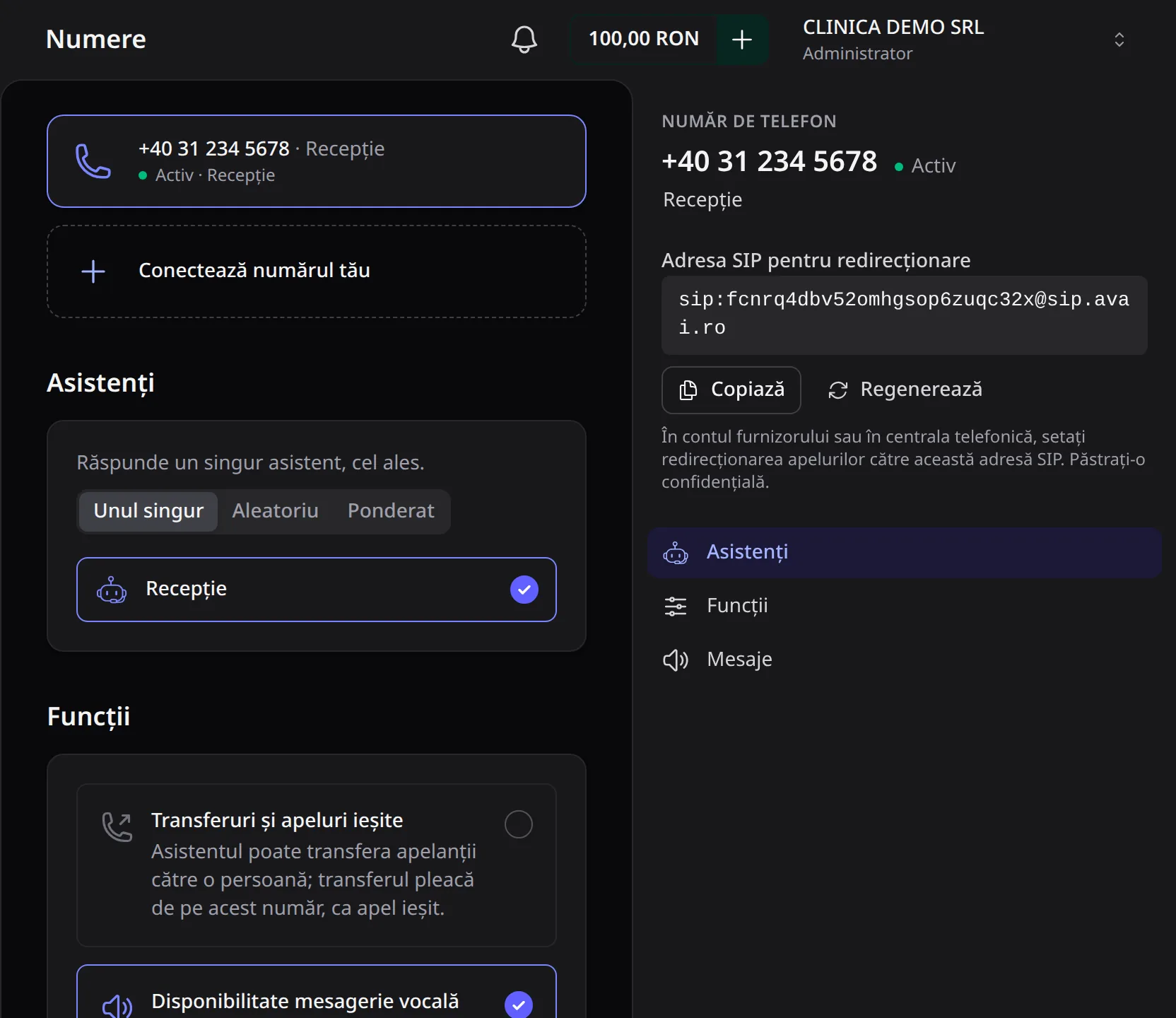This screenshot has width=1176, height=1018.
Task: Switch to Aleatoriu mode
Action: (275, 511)
